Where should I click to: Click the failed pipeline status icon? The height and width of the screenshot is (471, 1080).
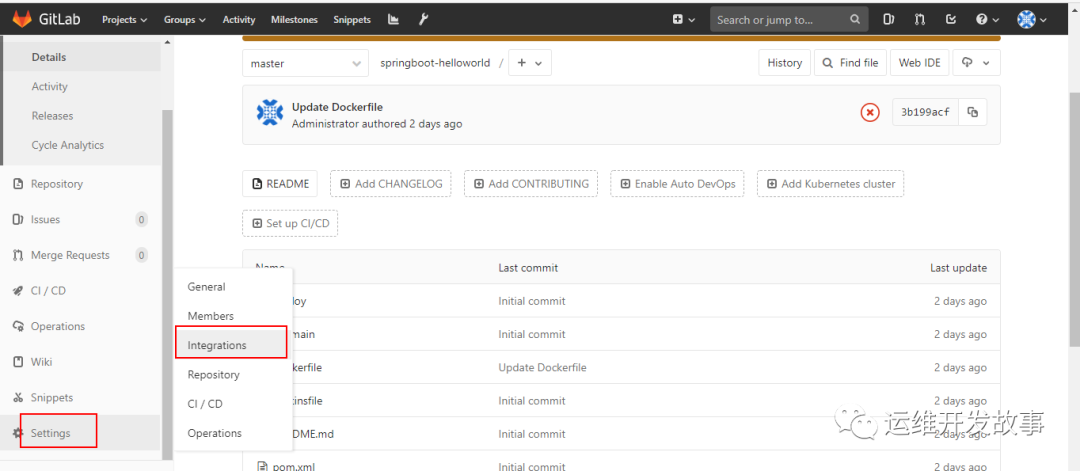point(870,112)
